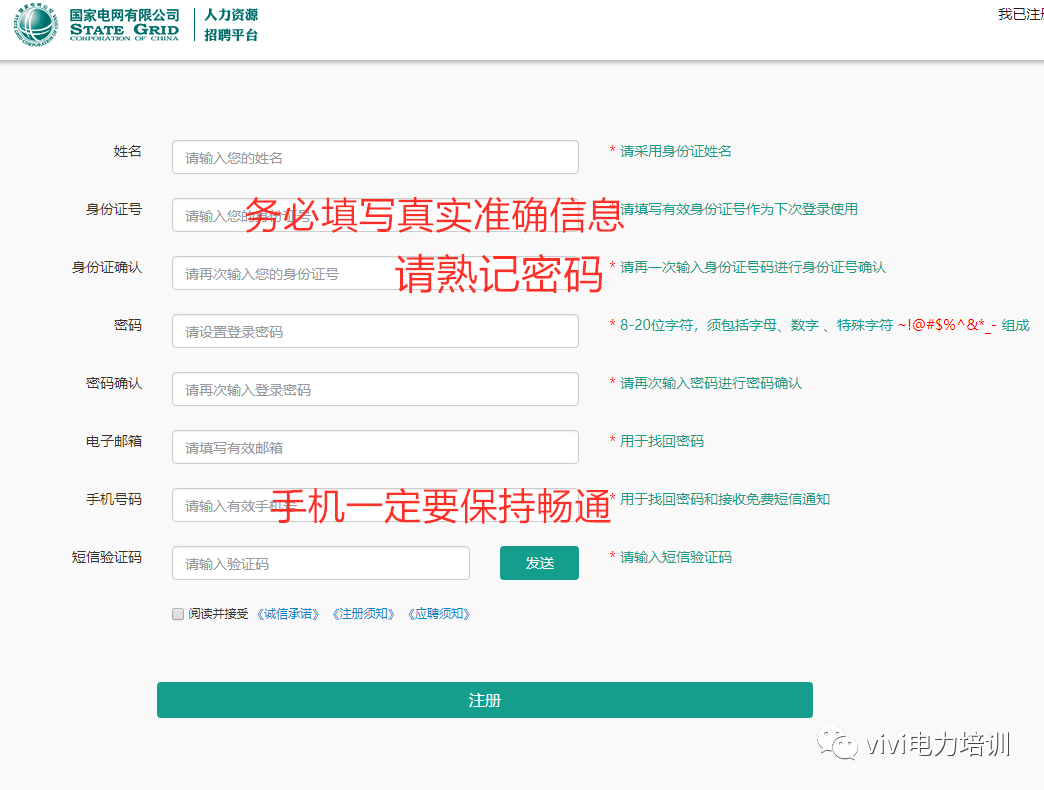The image size is (1044, 790).
Task: Submit form with the 注册 button
Action: click(484, 700)
